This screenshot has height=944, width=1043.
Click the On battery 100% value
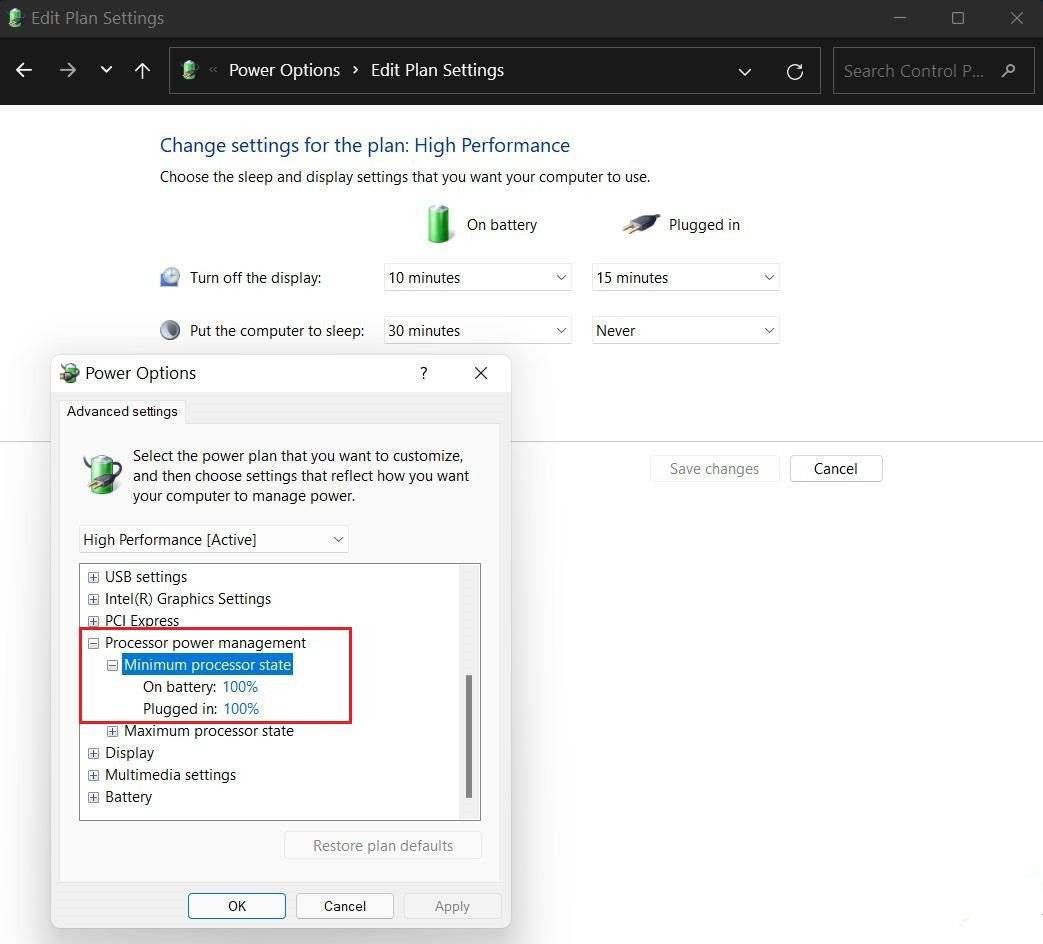tap(240, 687)
